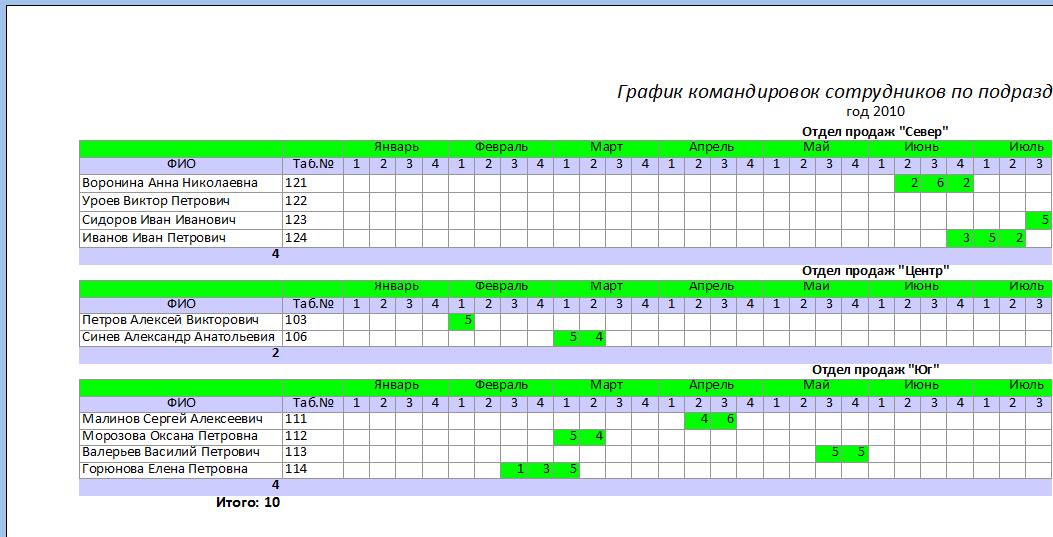Click the subtotal "4" under the Север table
Screen dimensions: 1053x537
(275, 254)
